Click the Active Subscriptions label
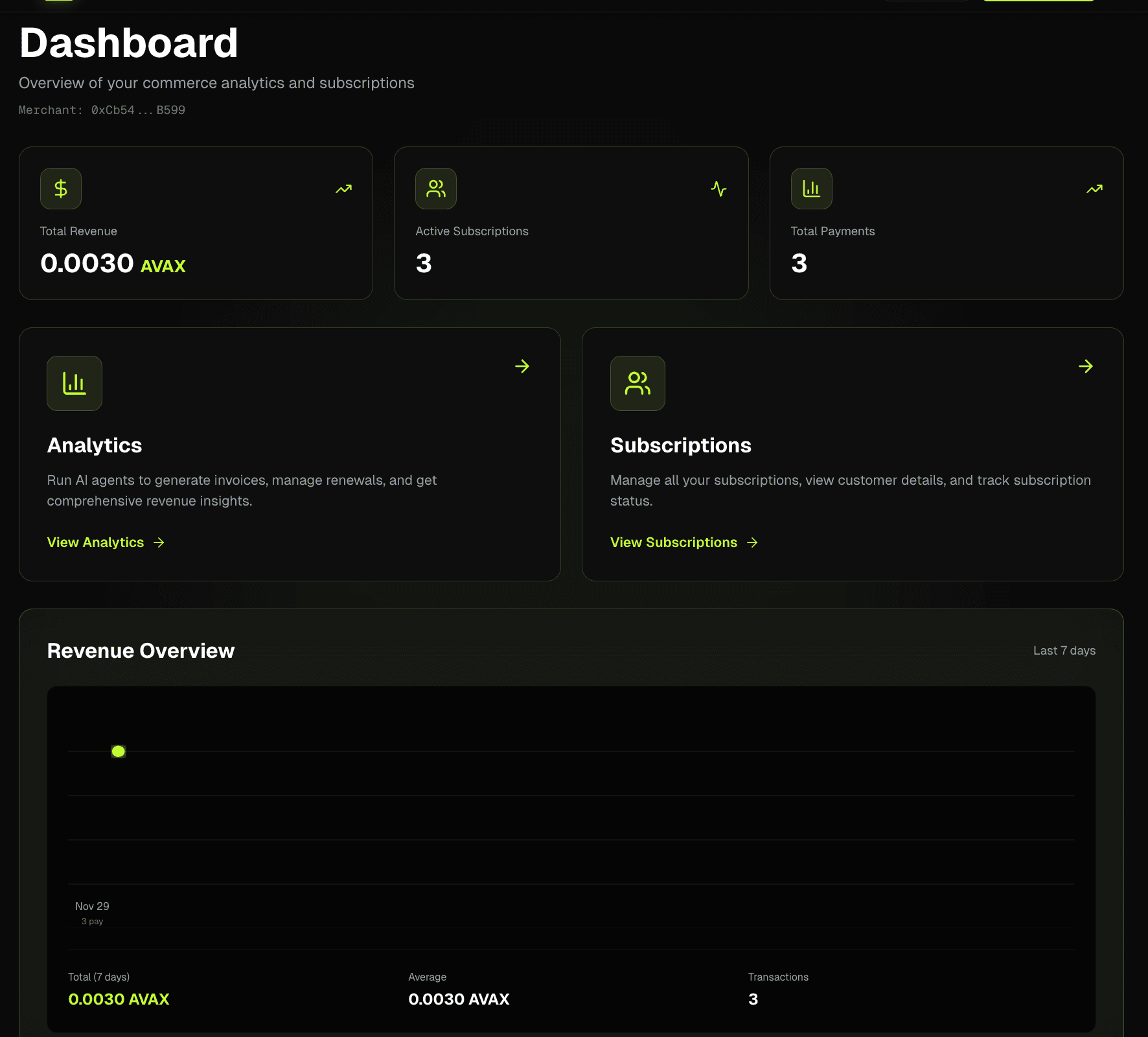This screenshot has width=1148, height=1037. (x=472, y=231)
